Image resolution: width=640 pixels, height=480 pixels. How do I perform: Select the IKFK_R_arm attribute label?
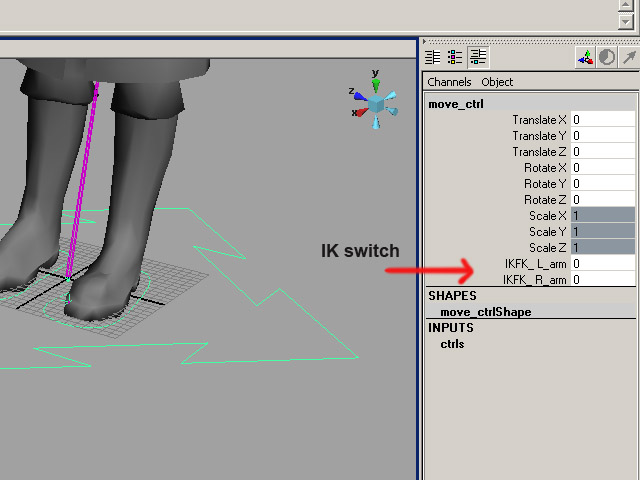535,280
